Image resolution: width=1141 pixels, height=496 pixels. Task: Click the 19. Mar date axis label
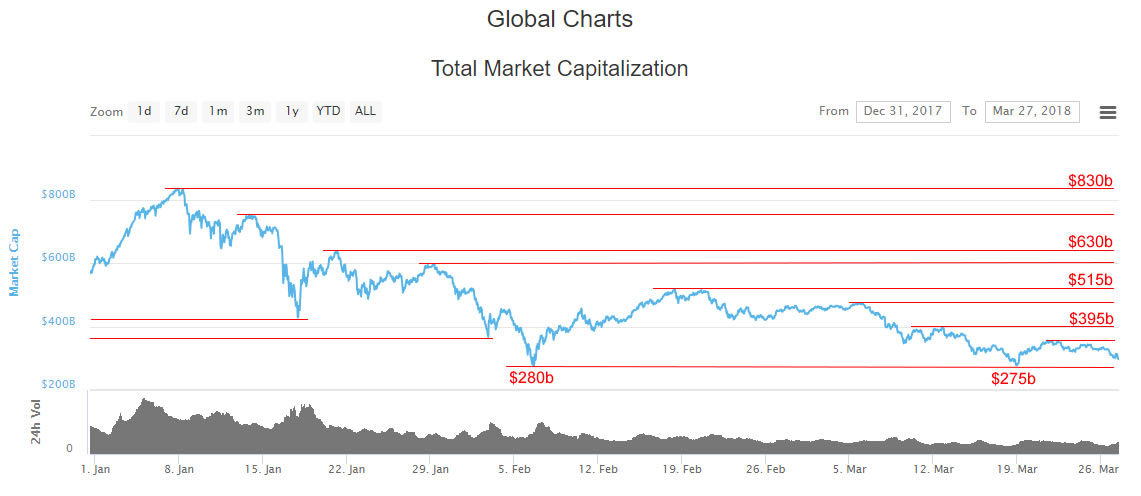tap(1017, 470)
